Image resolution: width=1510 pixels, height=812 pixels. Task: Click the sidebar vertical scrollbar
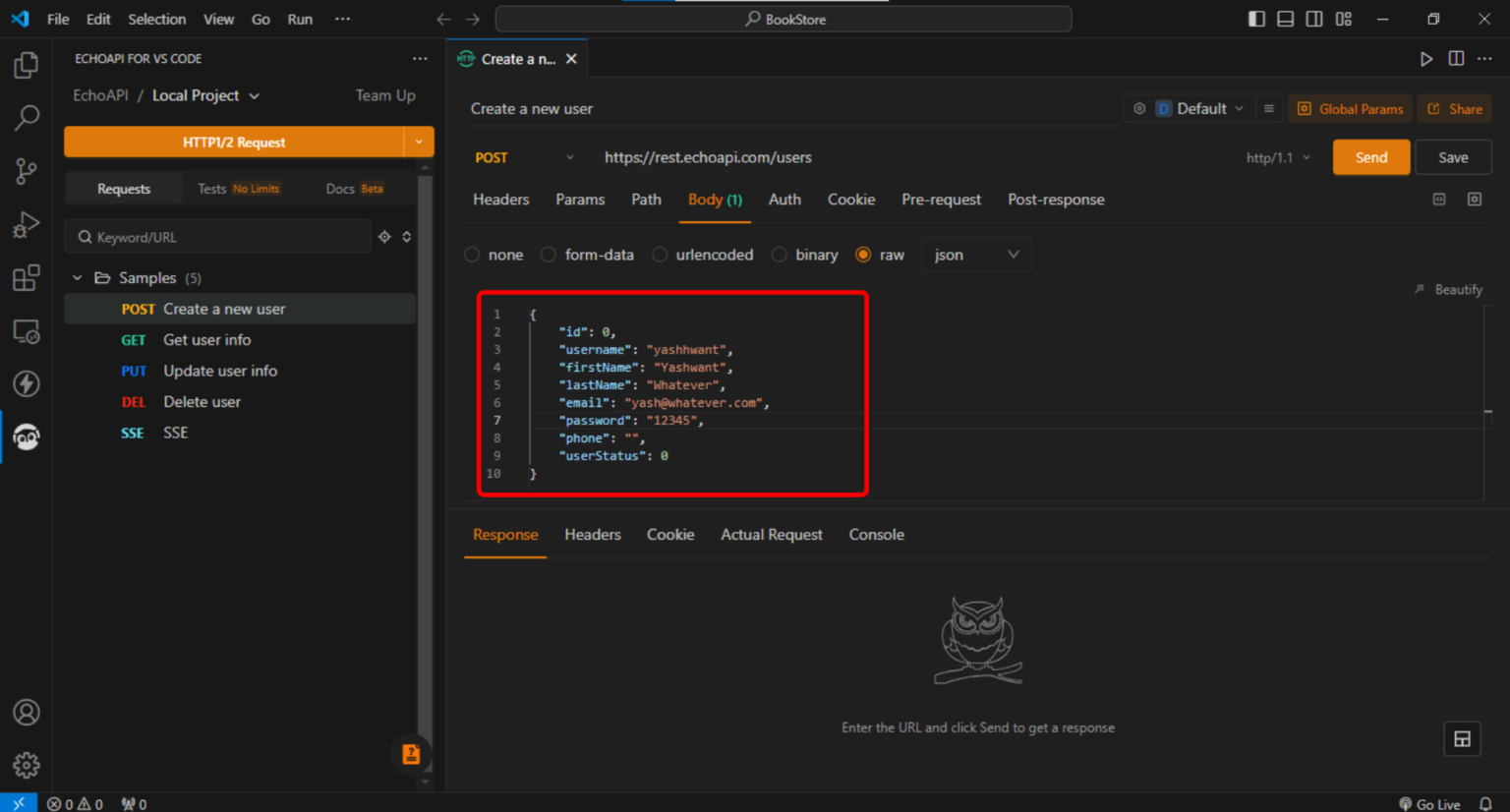pyautogui.click(x=426, y=462)
